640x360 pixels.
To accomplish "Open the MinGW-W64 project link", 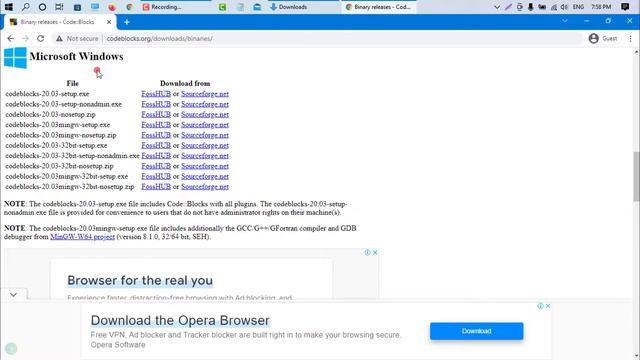I will [82, 237].
